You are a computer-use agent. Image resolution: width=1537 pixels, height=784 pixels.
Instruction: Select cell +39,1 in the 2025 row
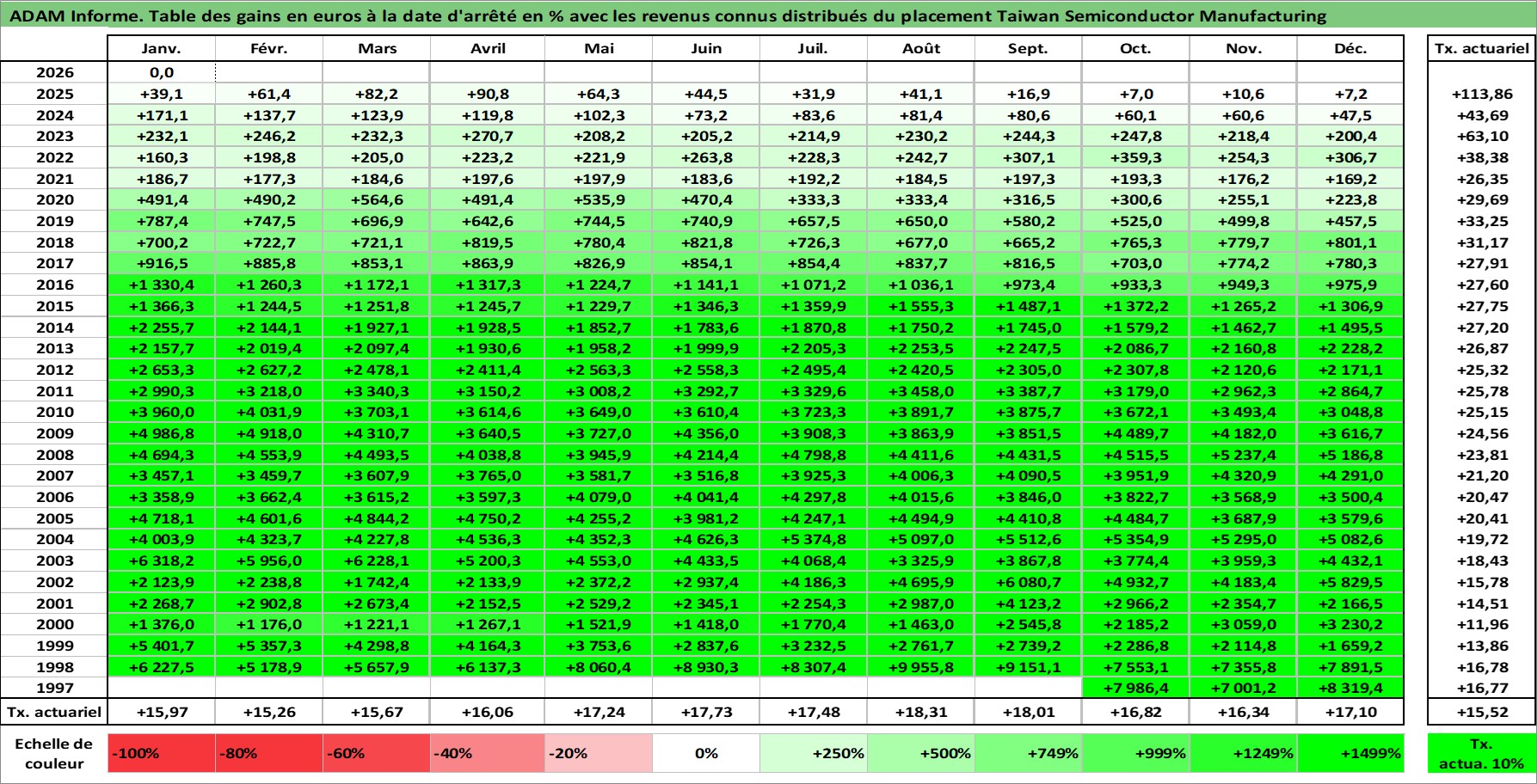pyautogui.click(x=162, y=94)
